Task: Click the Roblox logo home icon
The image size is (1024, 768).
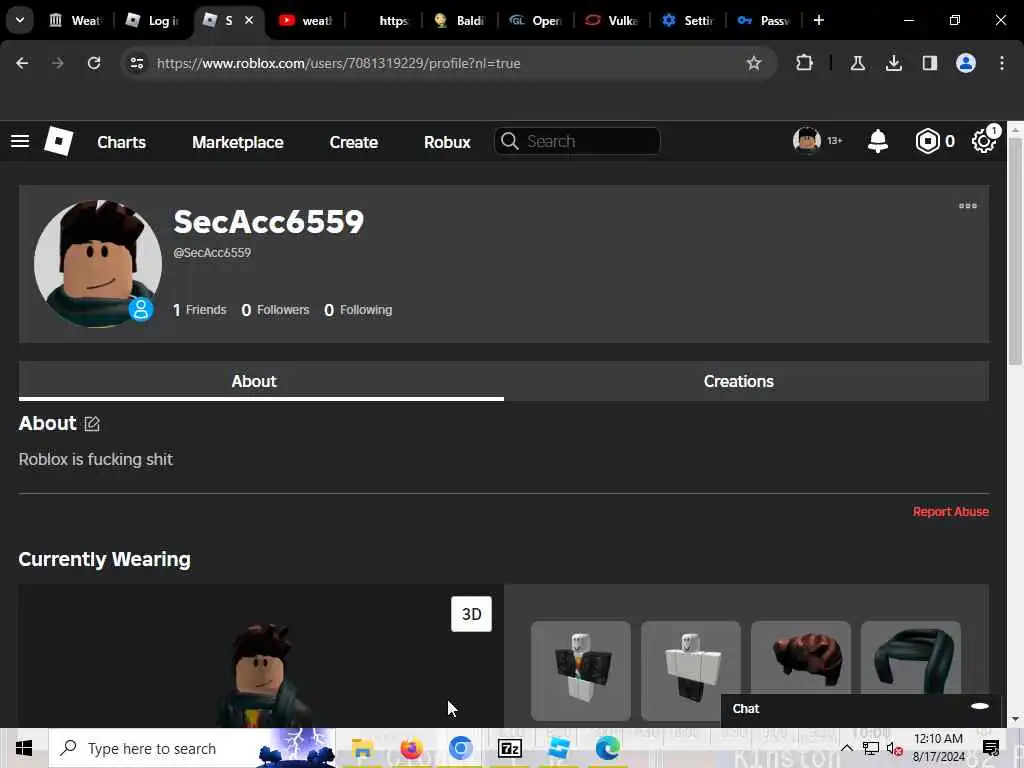Action: click(x=59, y=141)
